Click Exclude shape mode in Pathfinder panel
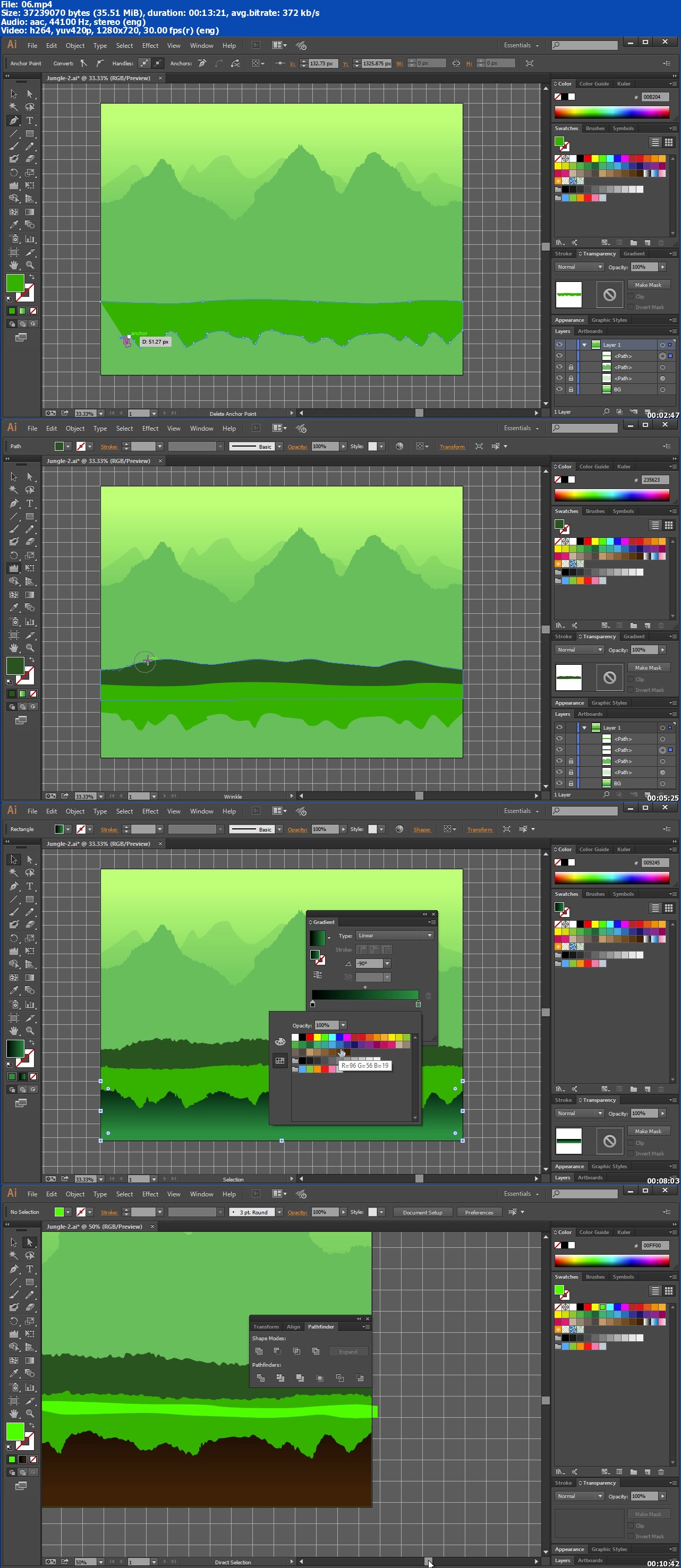The image size is (681, 1568). coord(316,1351)
